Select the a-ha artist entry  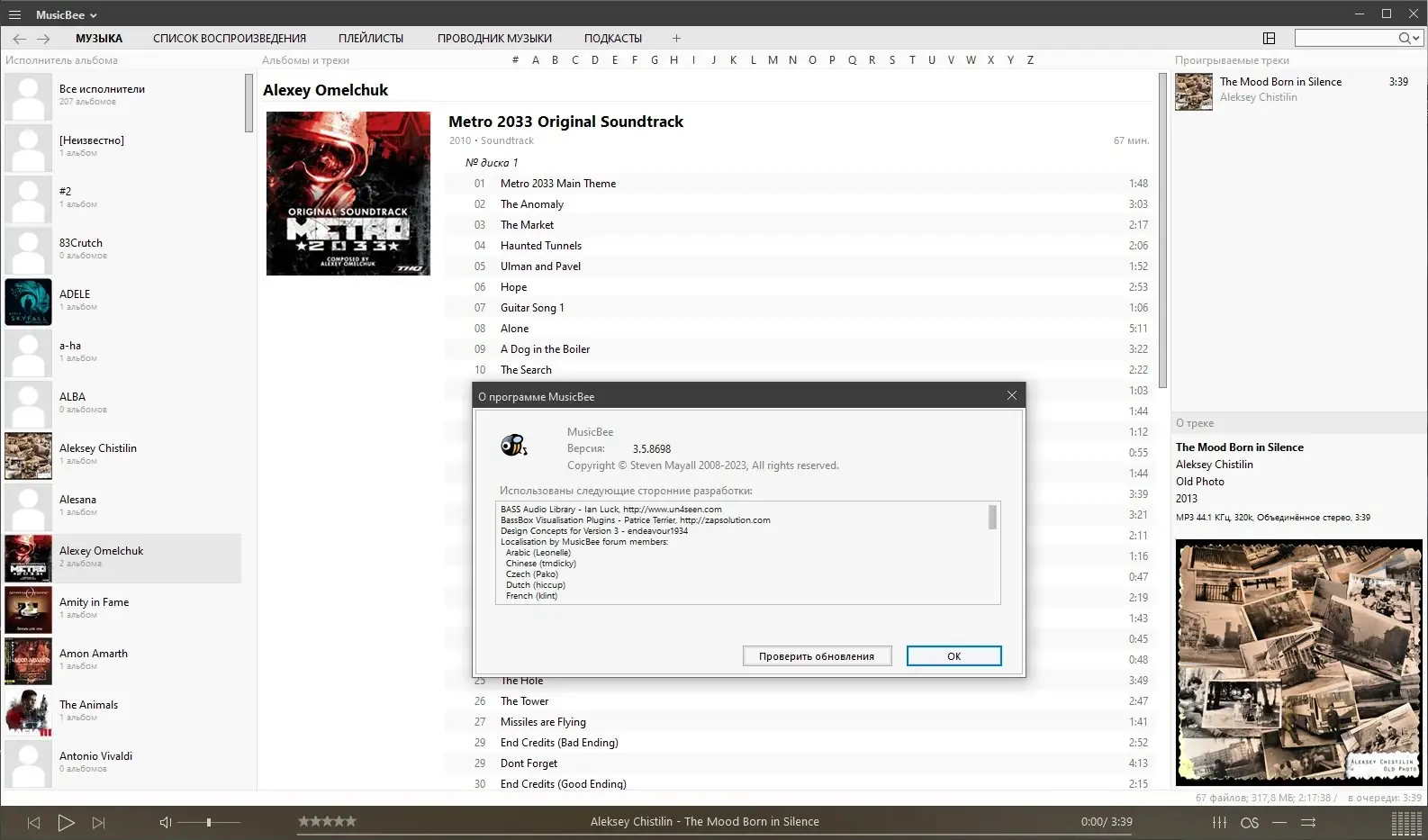122,353
